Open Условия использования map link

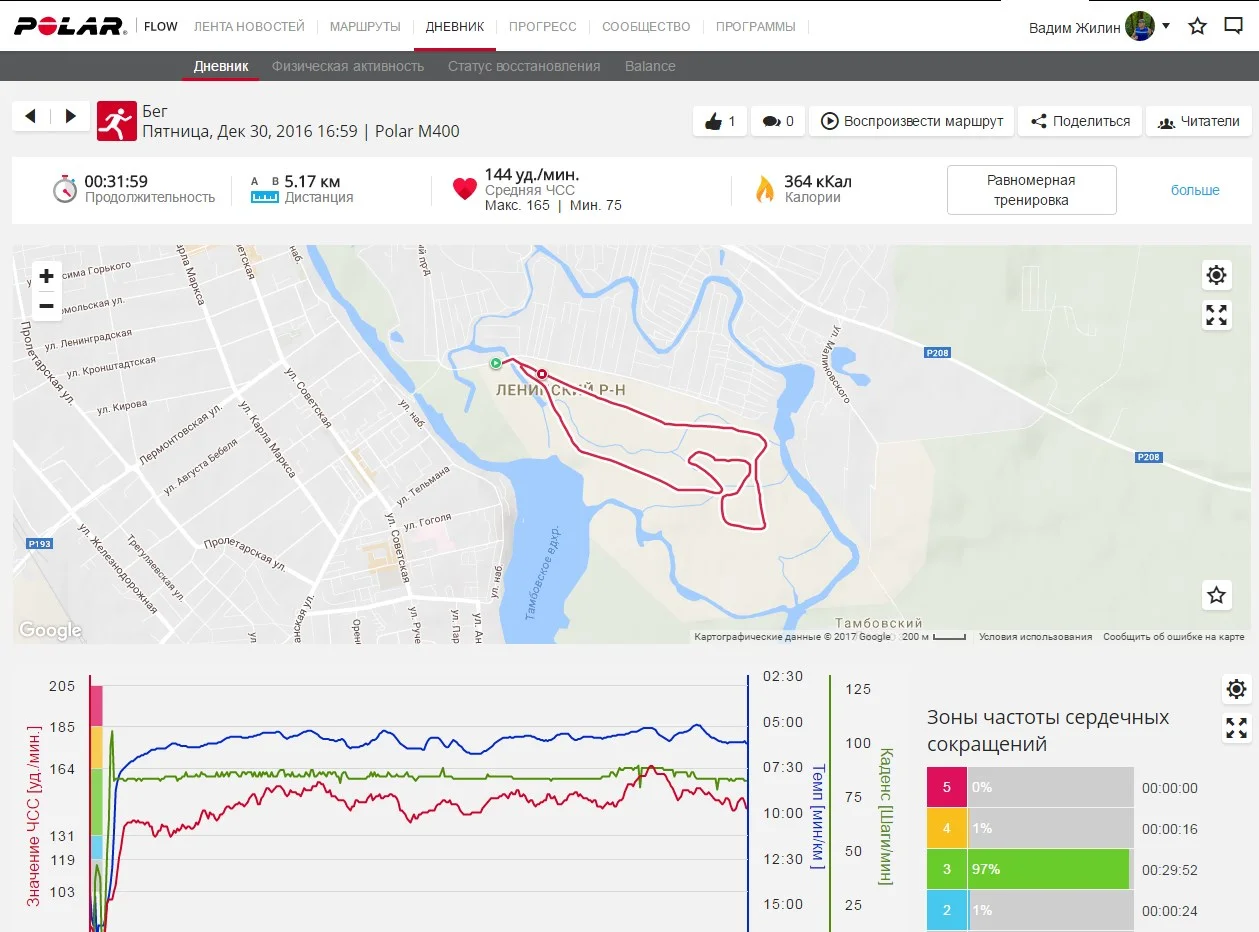click(x=1035, y=637)
